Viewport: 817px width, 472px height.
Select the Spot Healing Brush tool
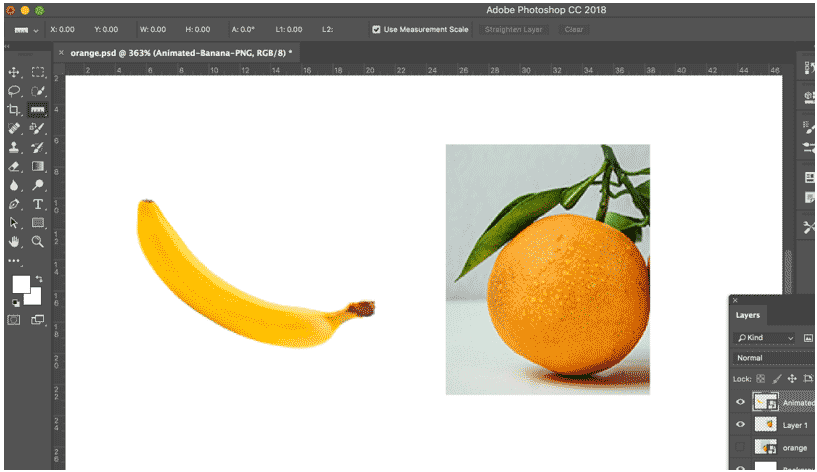tap(14, 129)
